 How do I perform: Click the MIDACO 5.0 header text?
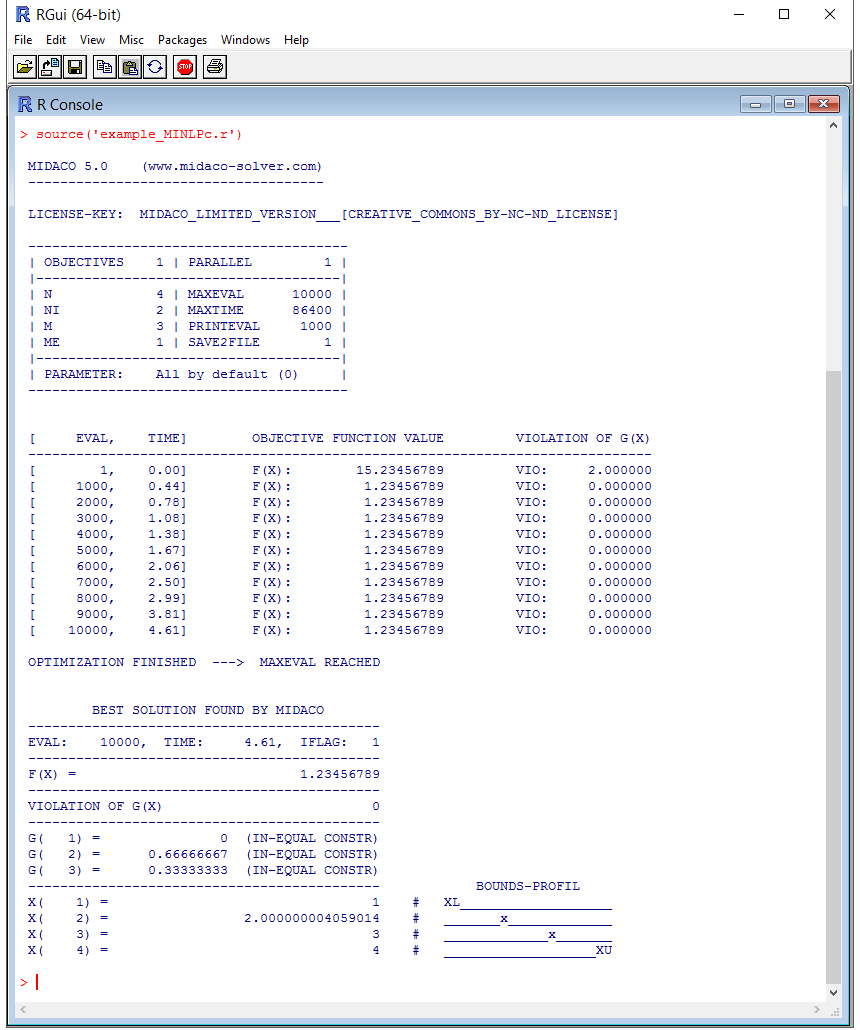[68, 166]
